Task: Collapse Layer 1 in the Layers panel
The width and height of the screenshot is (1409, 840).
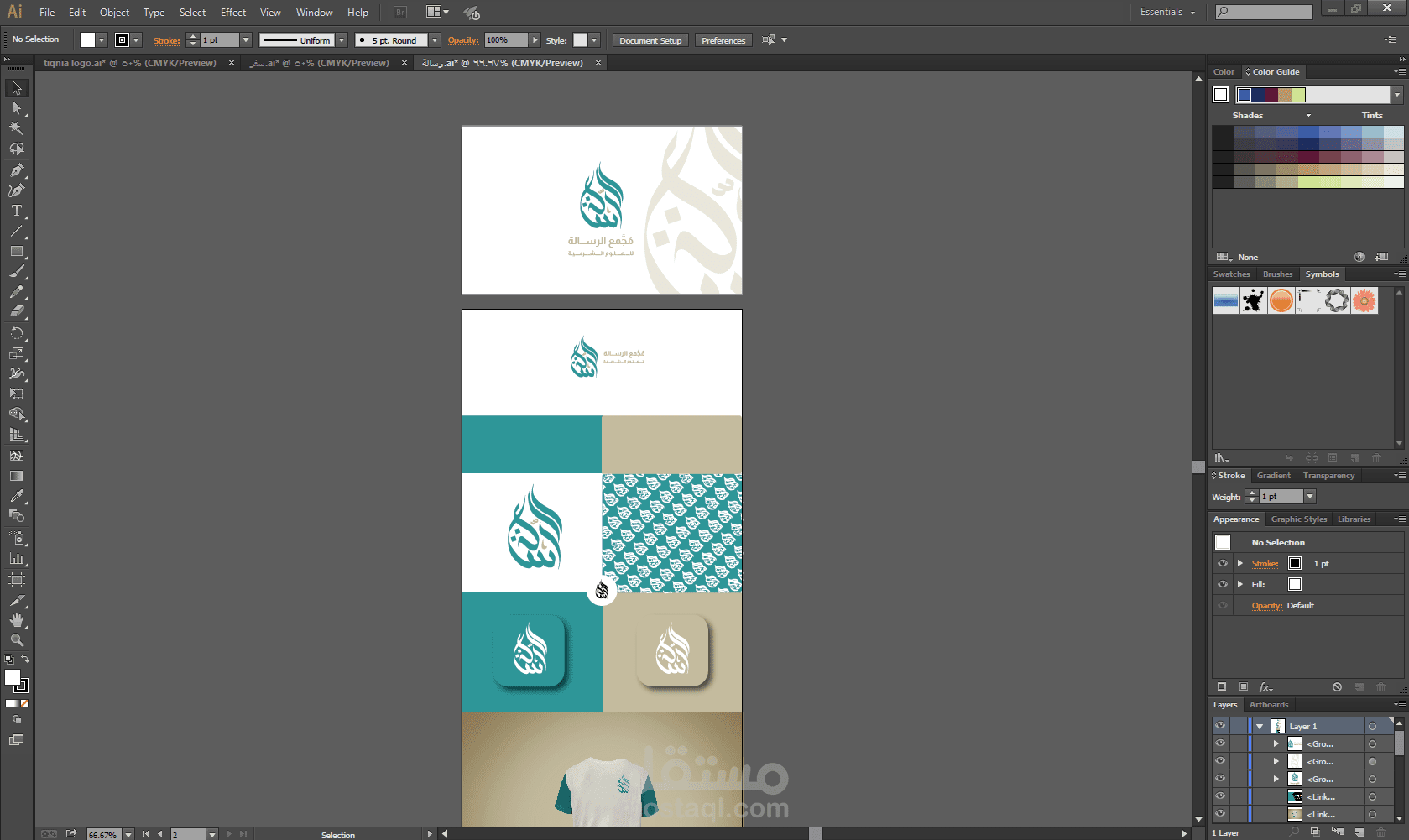Action: [x=1260, y=727]
